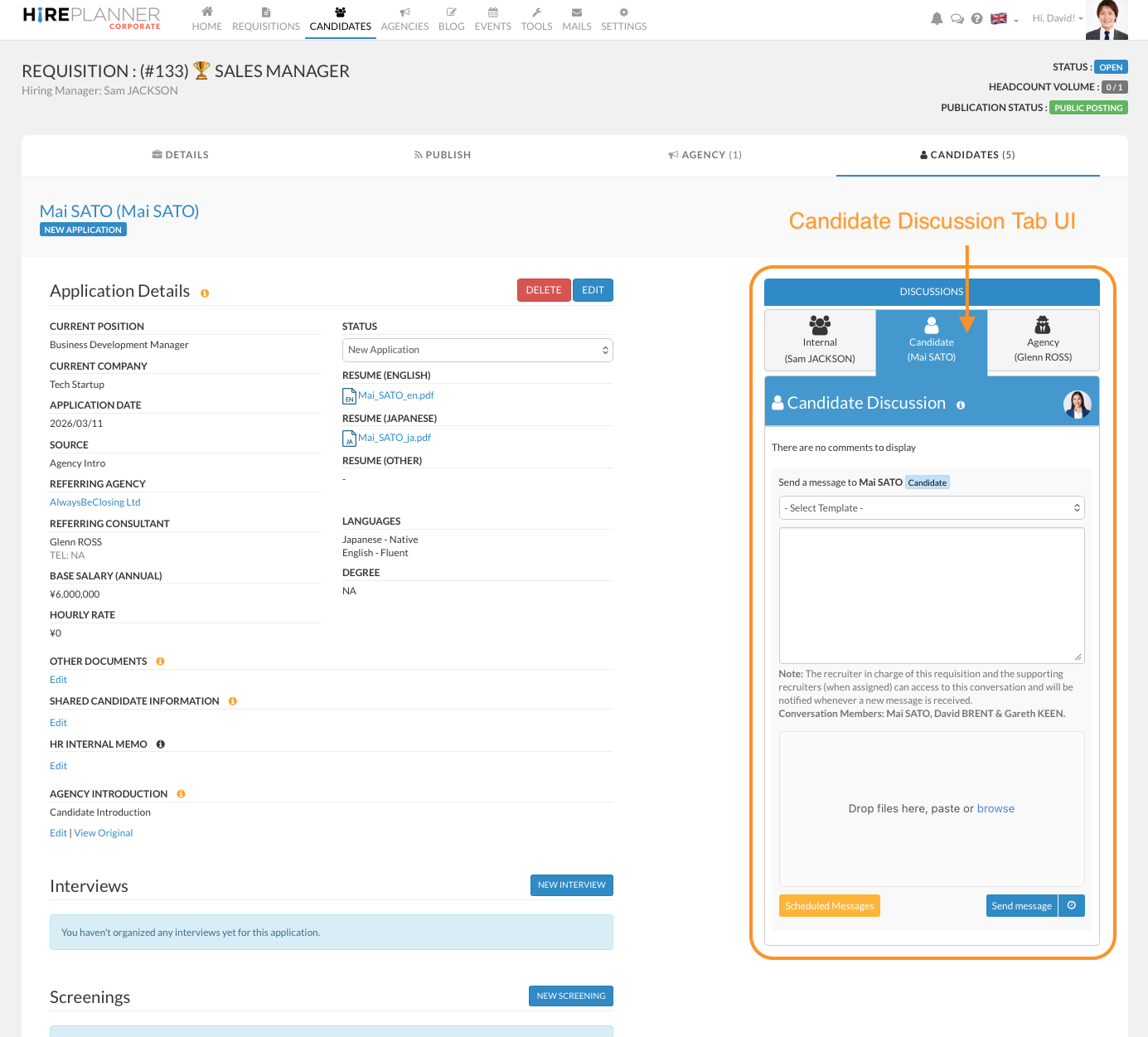Click the notification bell icon
Image resolution: width=1148 pixels, height=1037 pixels.
(x=937, y=19)
